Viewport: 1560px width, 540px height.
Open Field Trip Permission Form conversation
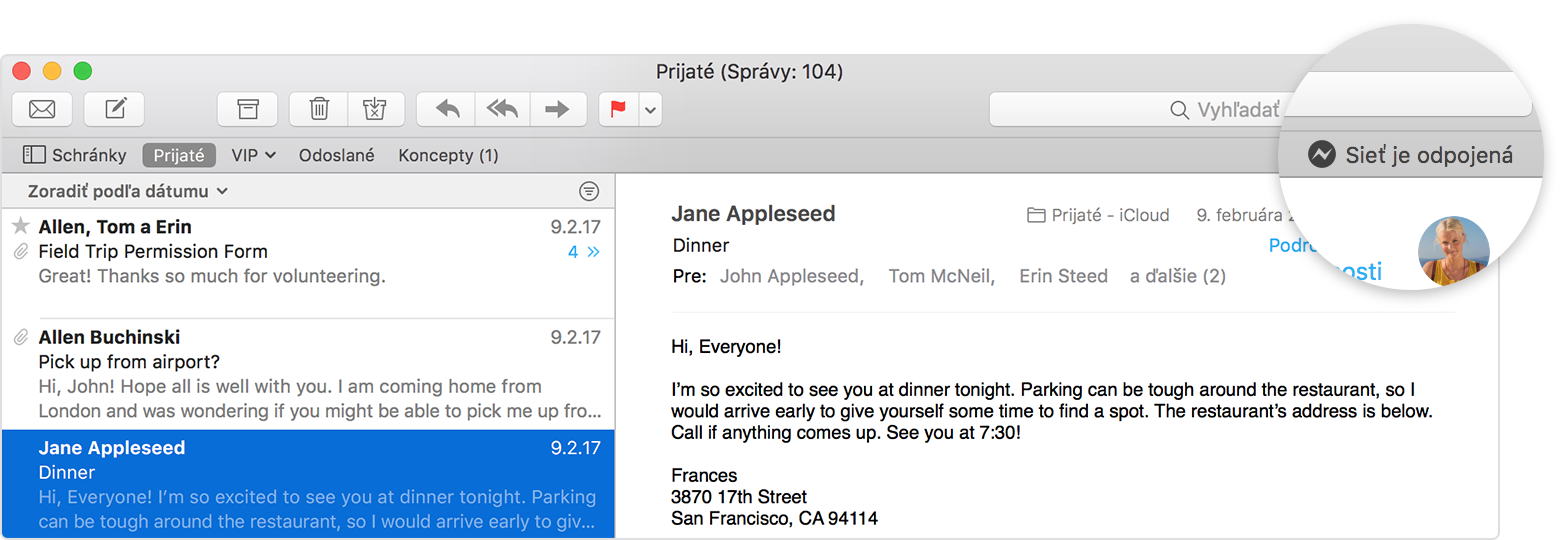pos(308,264)
